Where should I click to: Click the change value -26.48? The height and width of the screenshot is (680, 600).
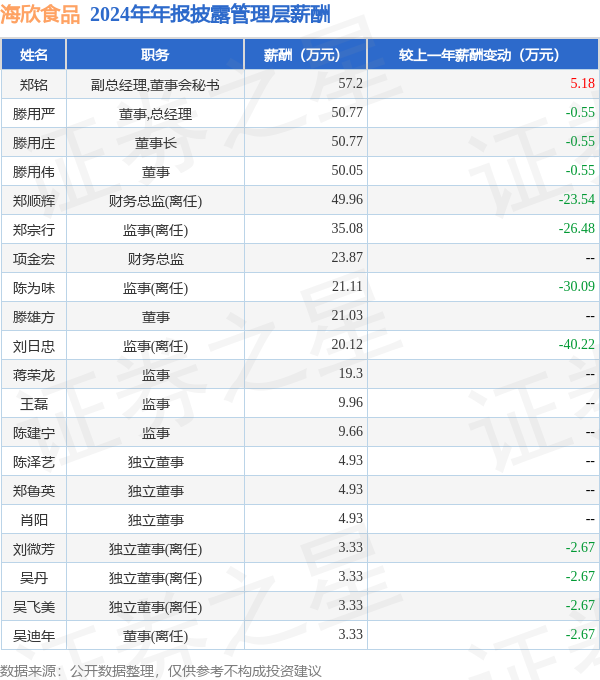[577, 229]
